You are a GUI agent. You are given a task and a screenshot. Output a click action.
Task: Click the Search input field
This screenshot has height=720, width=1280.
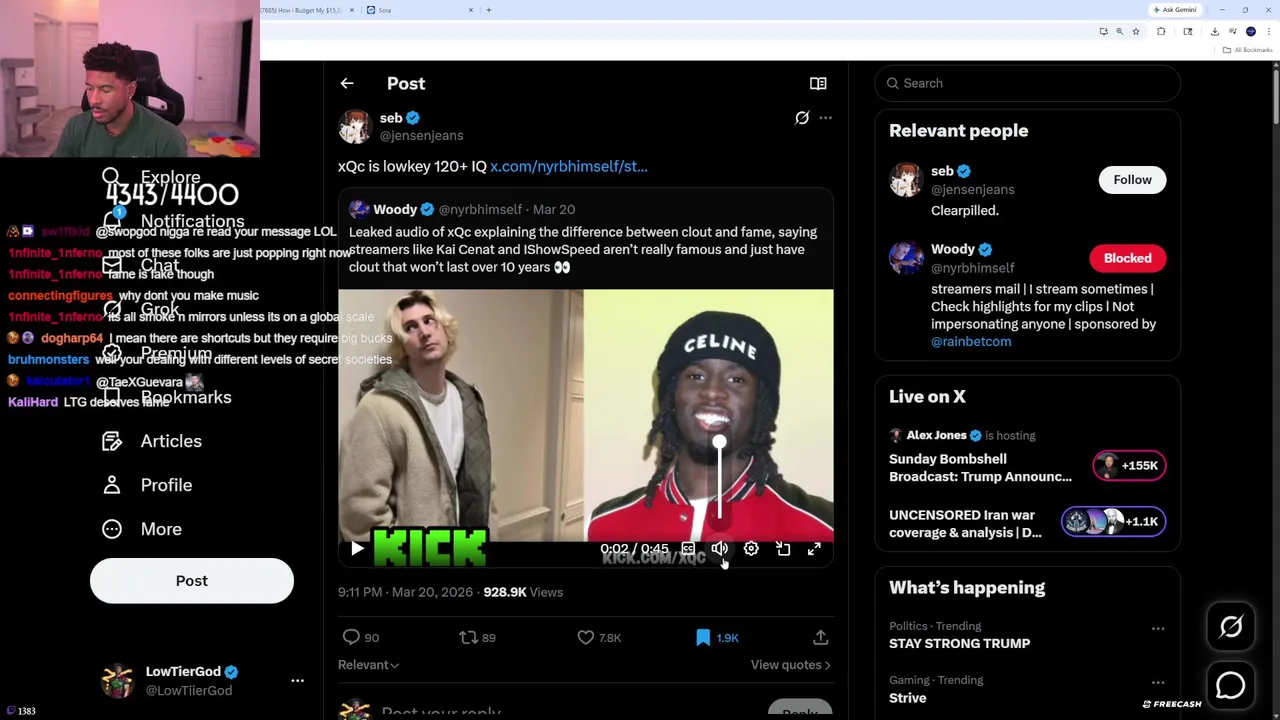pyautogui.click(x=1028, y=83)
